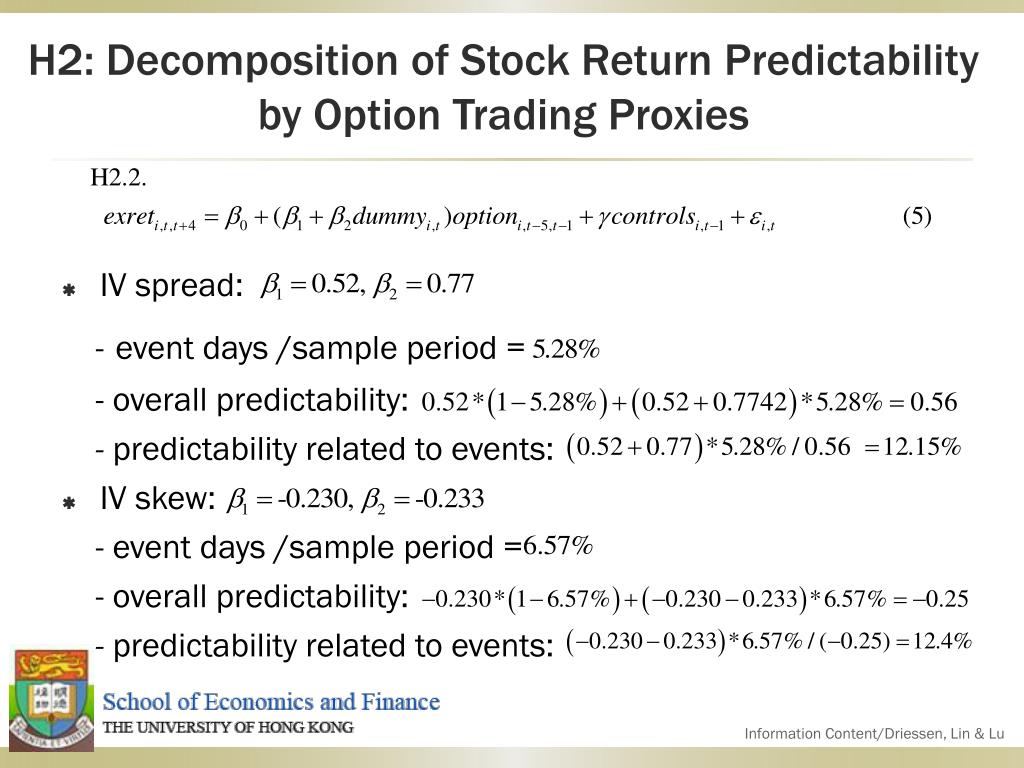
Task: Click the University of Hong Kong crest logo
Action: coord(50,699)
